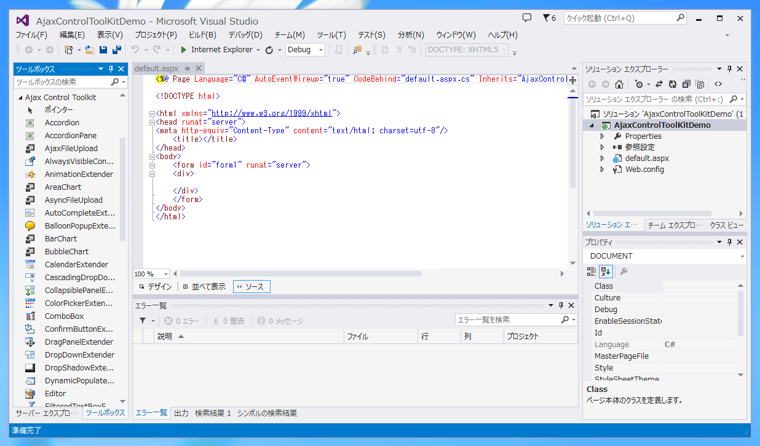The image size is (760, 446).
Task: Toggle Alphabetical sort in Properties panel
Action: [x=605, y=271]
